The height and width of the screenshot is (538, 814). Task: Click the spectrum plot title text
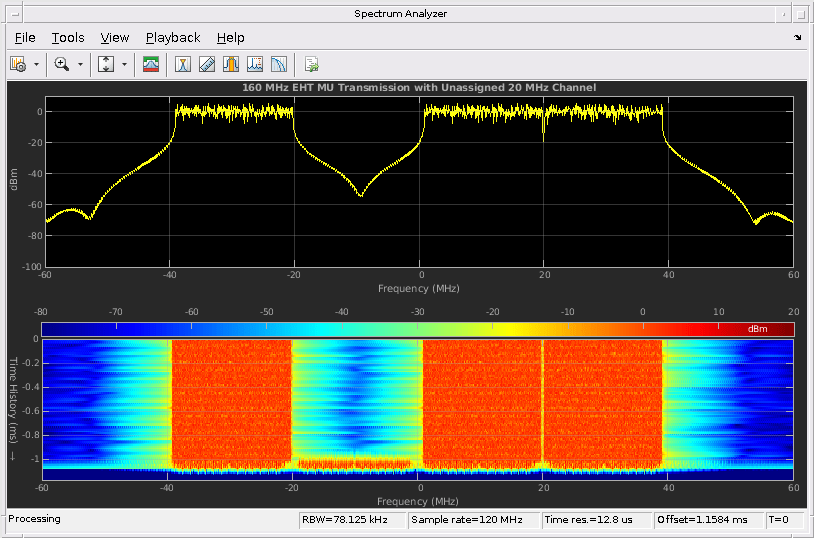coord(419,88)
